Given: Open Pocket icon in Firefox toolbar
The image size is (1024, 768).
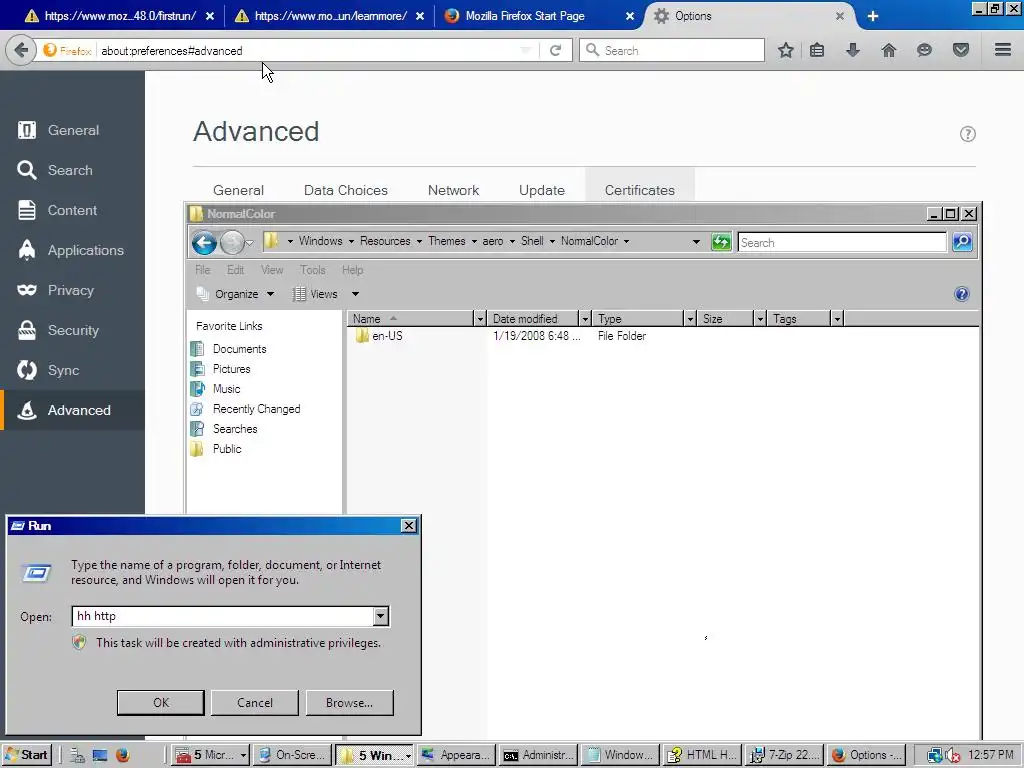Looking at the screenshot, I should pos(961,50).
